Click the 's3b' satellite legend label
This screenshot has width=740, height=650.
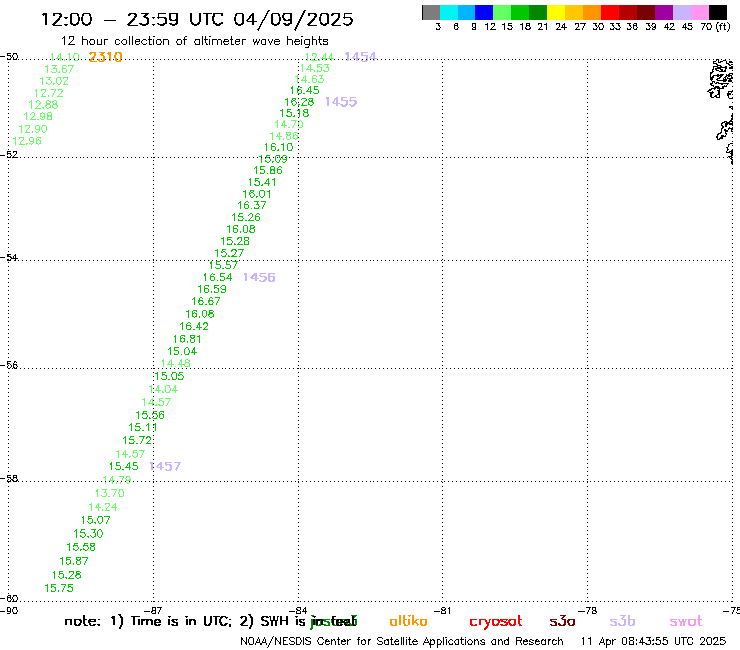click(x=622, y=621)
